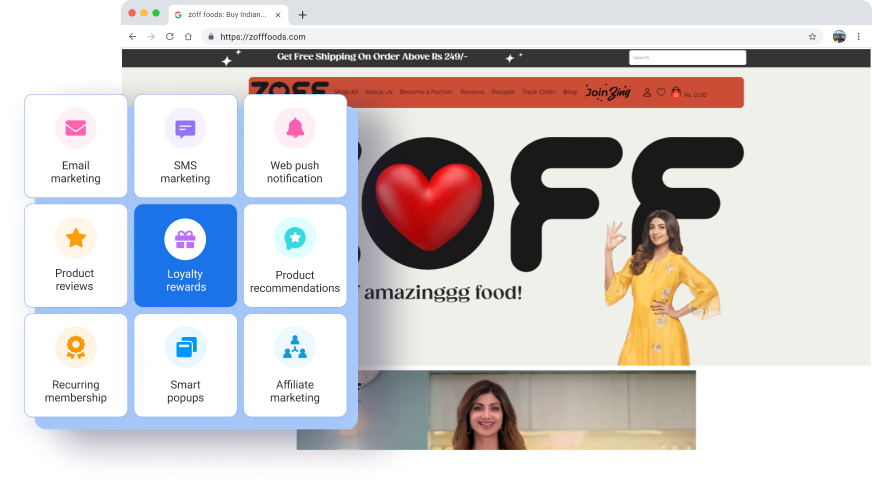This screenshot has width=872, height=483.
Task: Open the Email marketing card
Action: 76,146
